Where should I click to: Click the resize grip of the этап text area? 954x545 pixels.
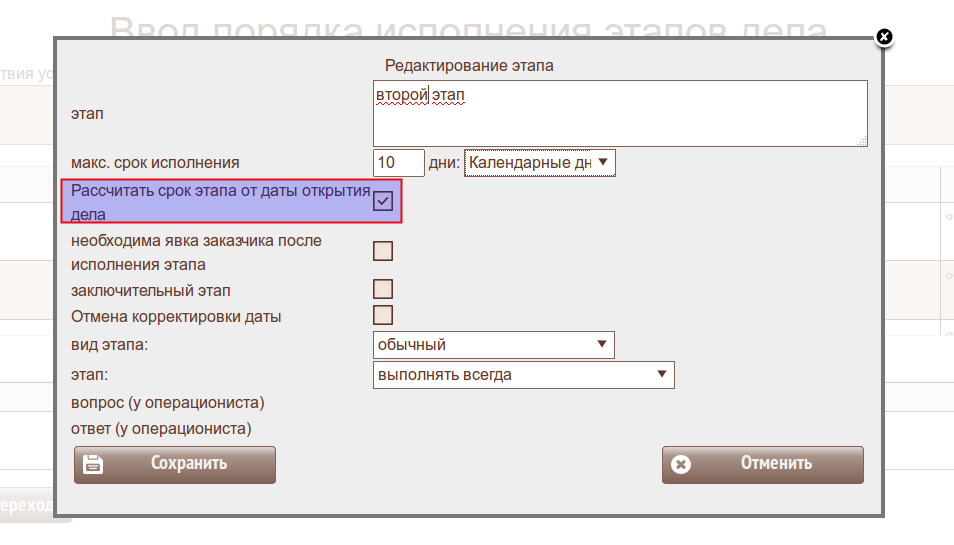click(x=862, y=141)
